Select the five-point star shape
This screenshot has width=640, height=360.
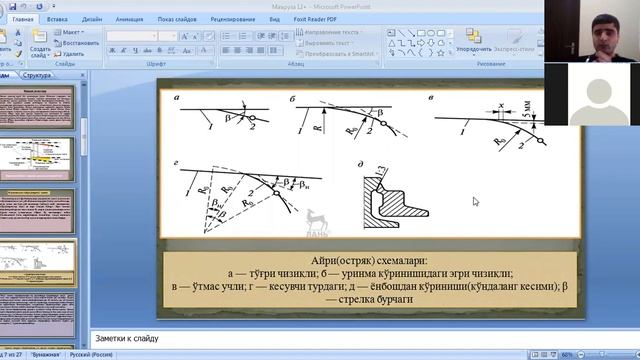point(441,53)
